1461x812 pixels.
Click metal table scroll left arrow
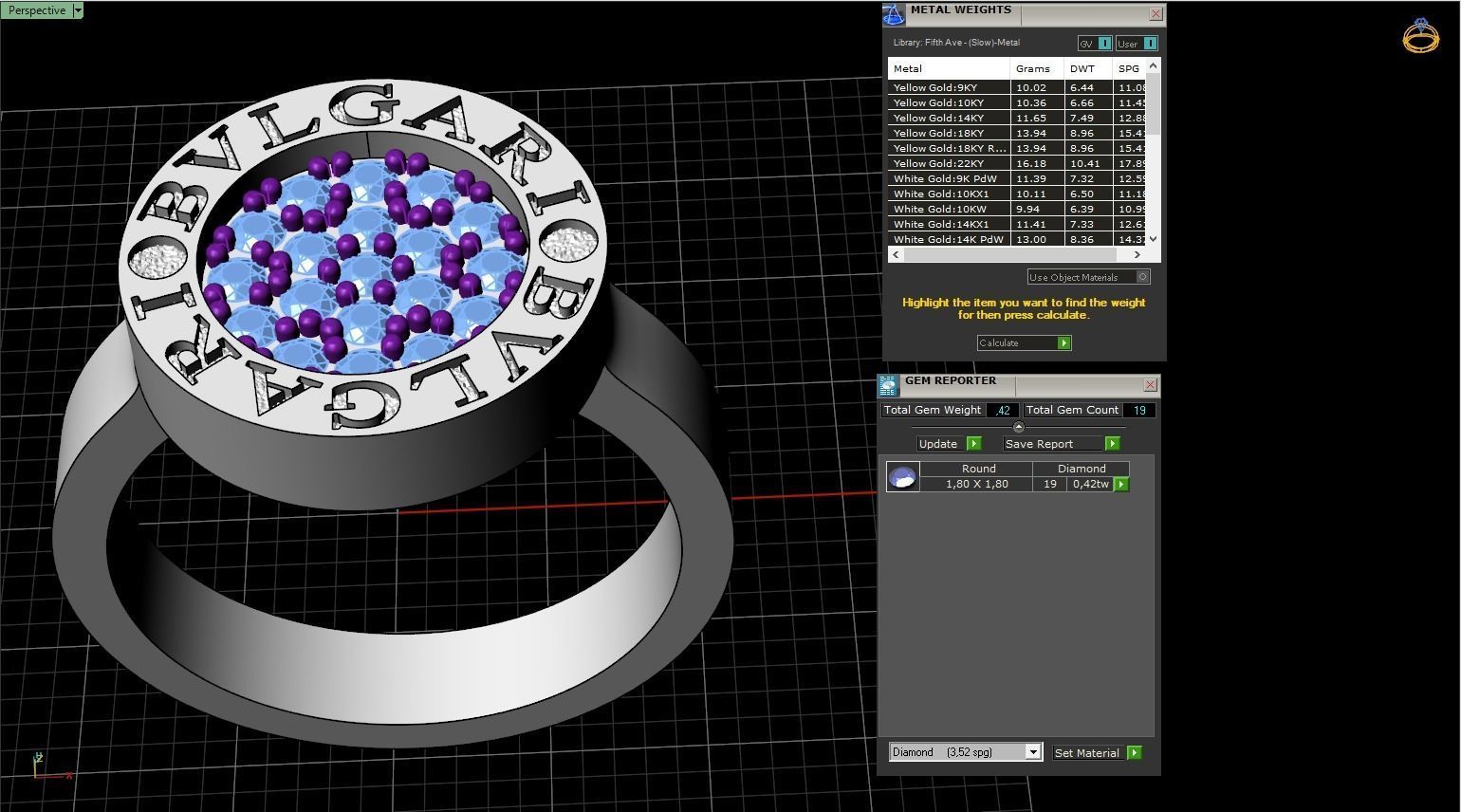(897, 254)
